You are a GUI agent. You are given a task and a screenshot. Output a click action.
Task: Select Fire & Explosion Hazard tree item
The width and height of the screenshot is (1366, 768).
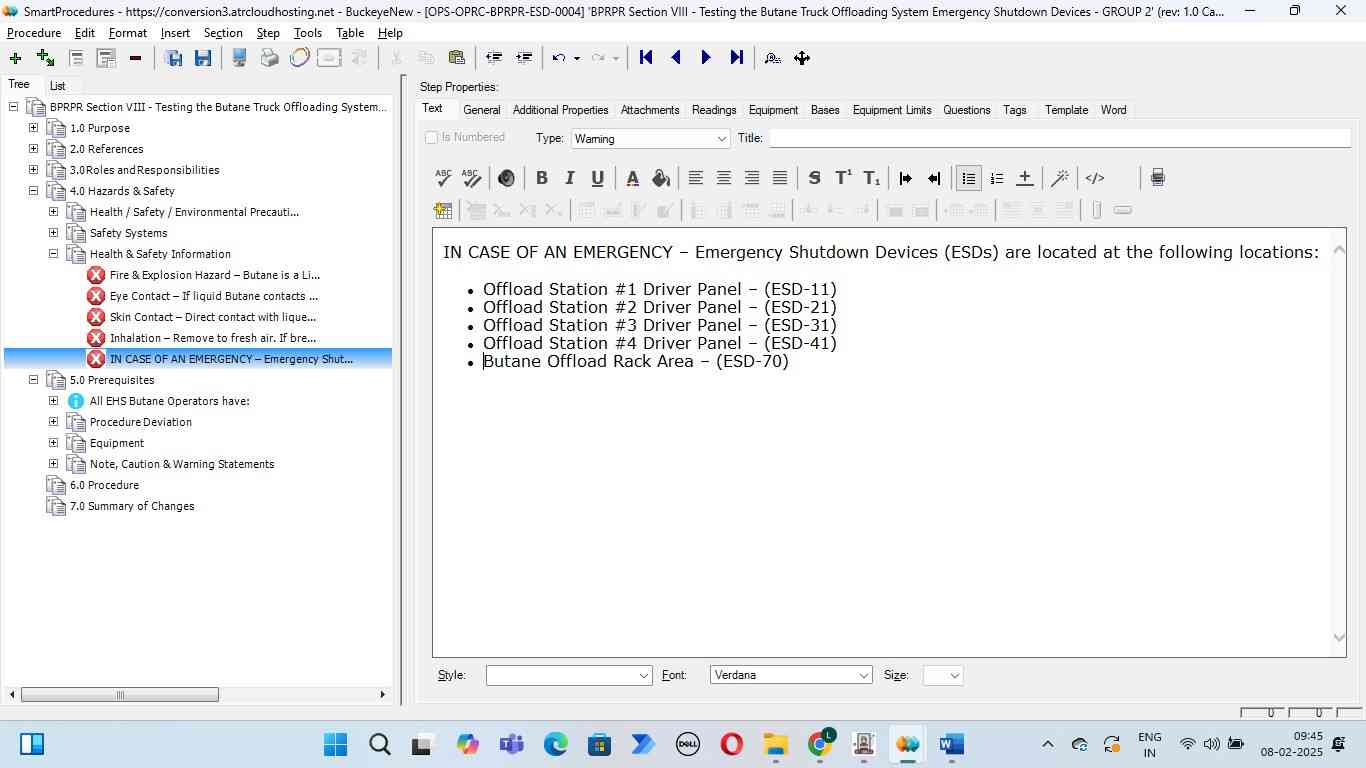tap(215, 275)
